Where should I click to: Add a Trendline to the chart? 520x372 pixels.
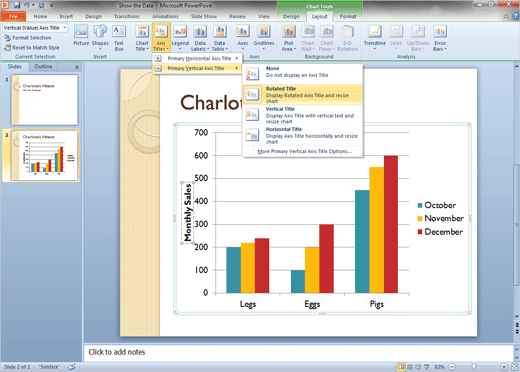374,37
